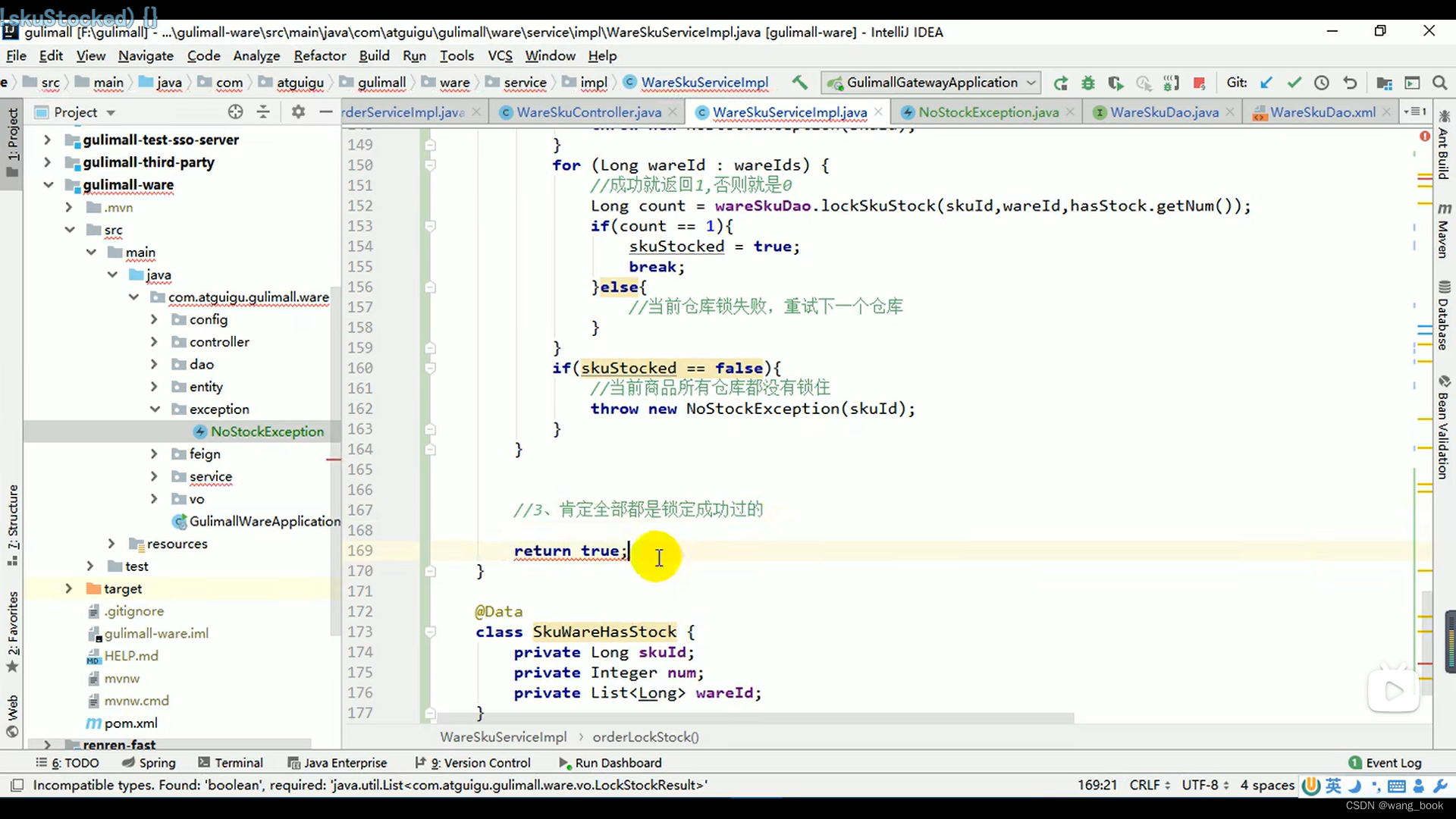
Task: Open the Refactor menu
Action: coord(319,55)
